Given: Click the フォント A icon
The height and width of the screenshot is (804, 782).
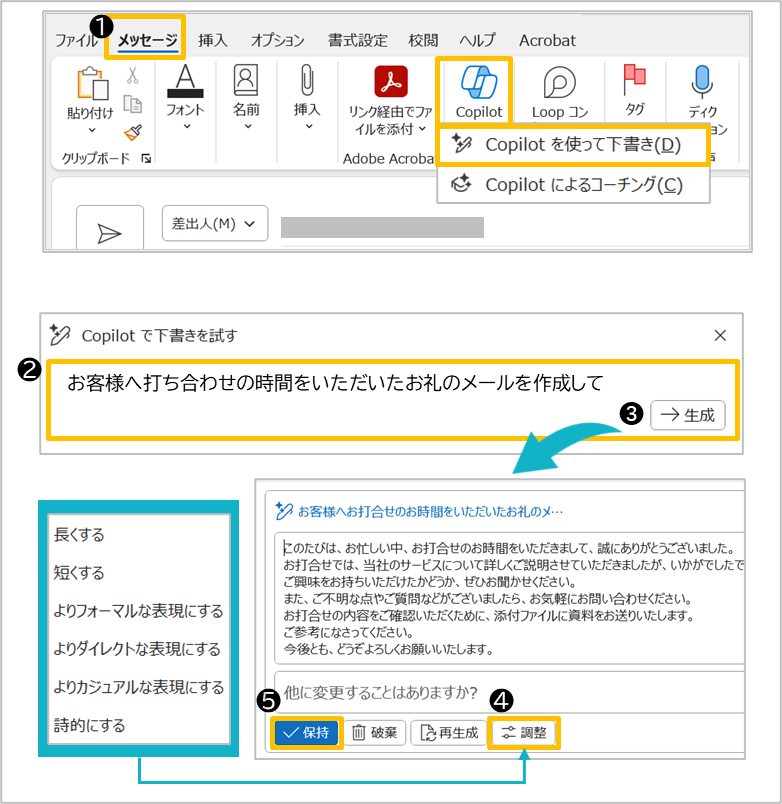Looking at the screenshot, I should [x=185, y=81].
